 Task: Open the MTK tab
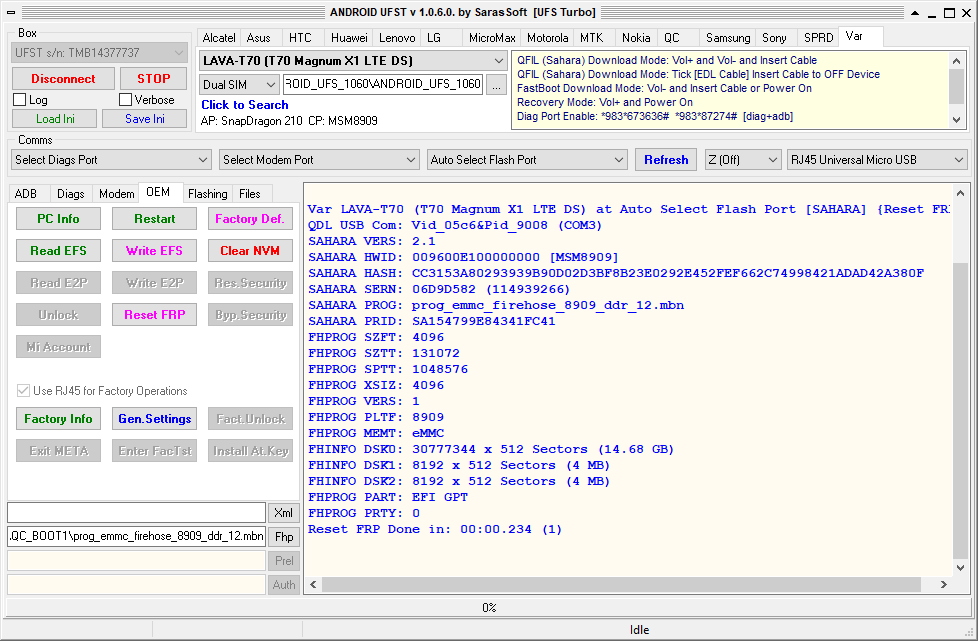pos(591,38)
